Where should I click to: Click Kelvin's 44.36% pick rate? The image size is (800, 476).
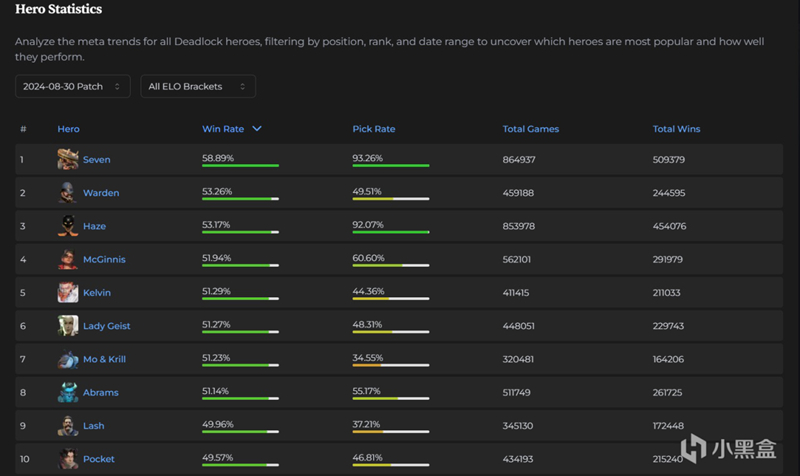tap(368, 291)
